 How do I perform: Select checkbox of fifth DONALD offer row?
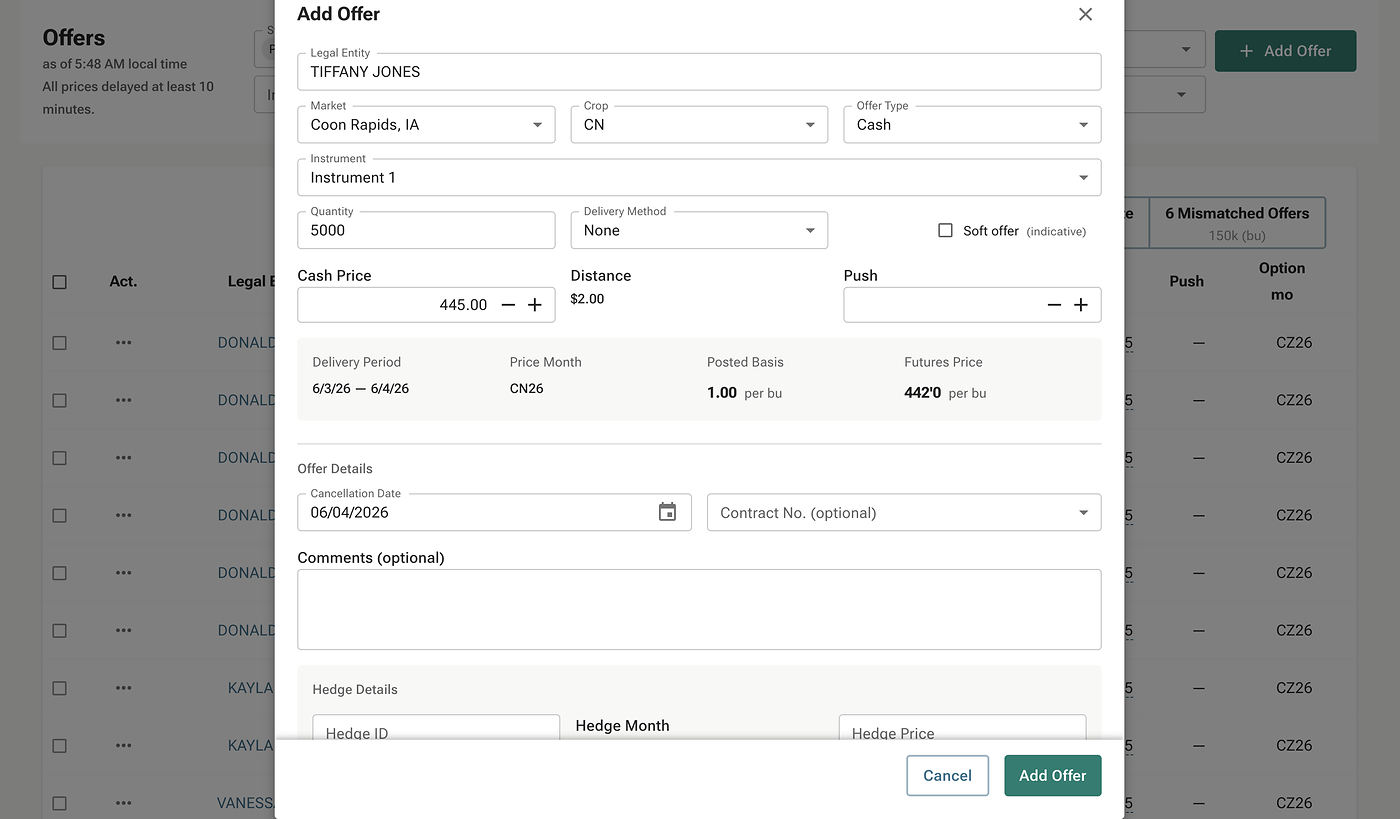coord(59,573)
